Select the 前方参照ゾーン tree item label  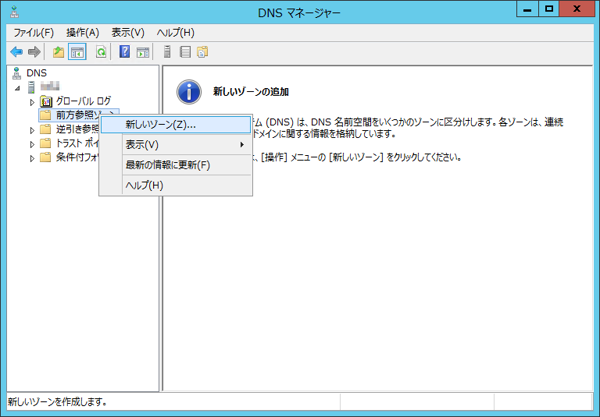coord(78,115)
